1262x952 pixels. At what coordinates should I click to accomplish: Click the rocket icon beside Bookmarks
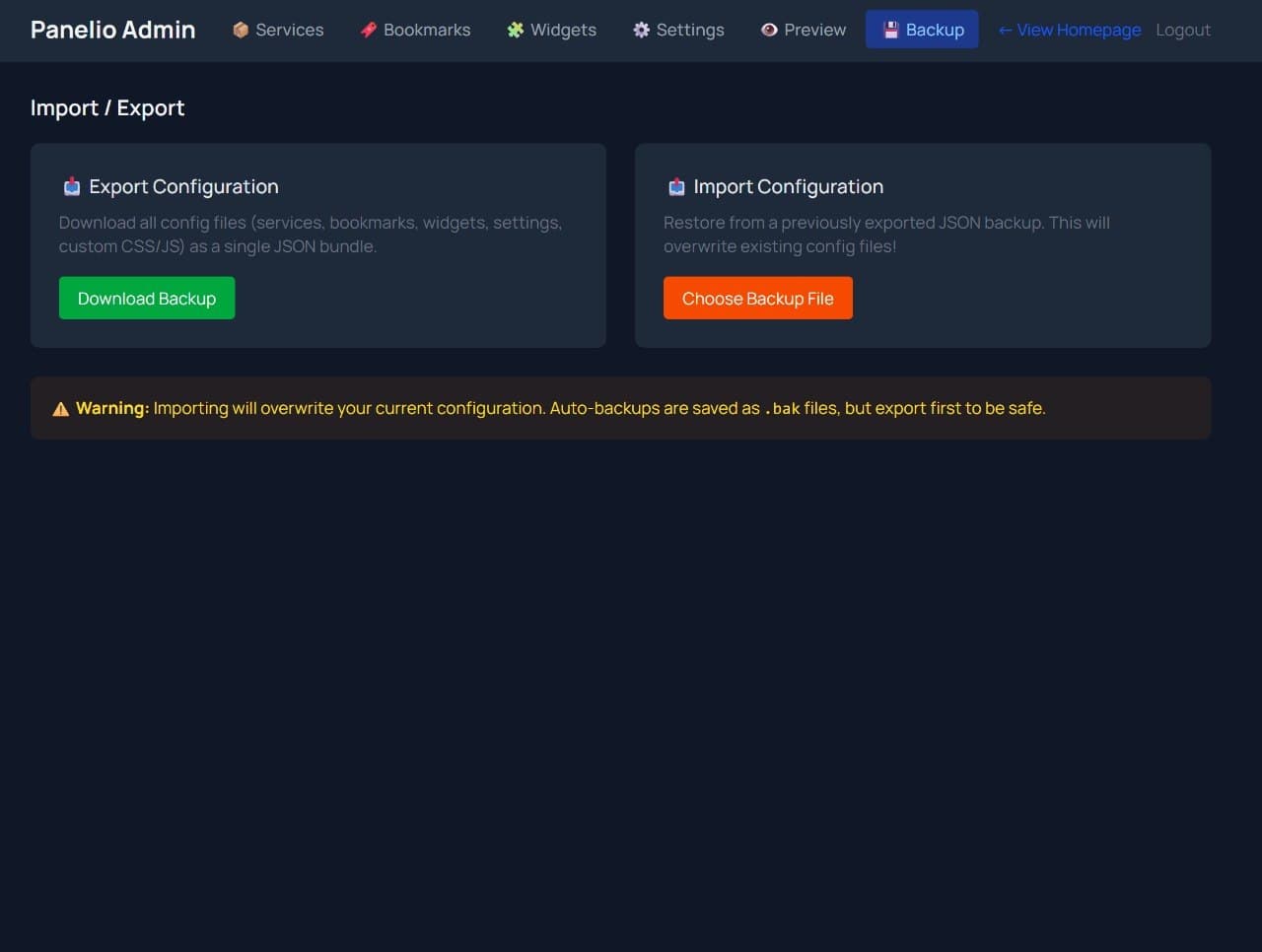coord(369,30)
